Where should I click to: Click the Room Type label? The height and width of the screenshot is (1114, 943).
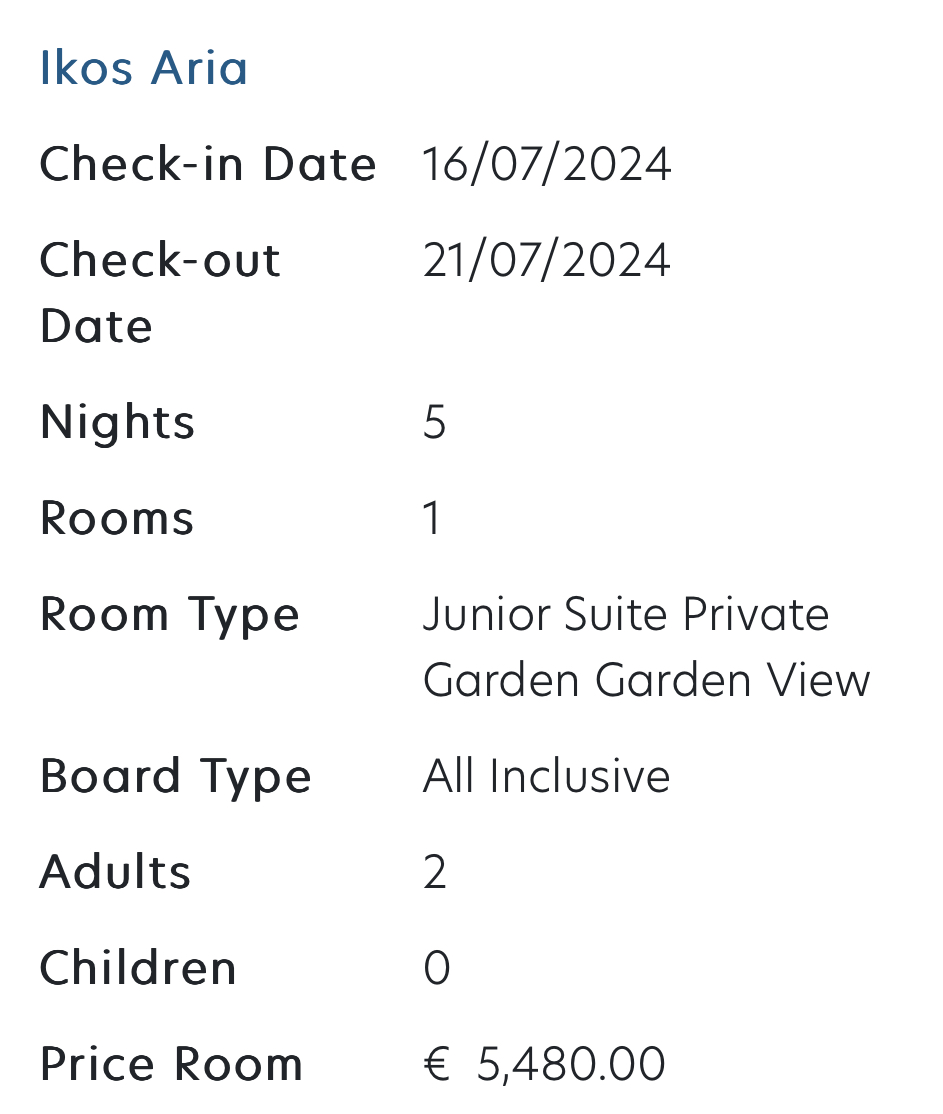(x=169, y=614)
